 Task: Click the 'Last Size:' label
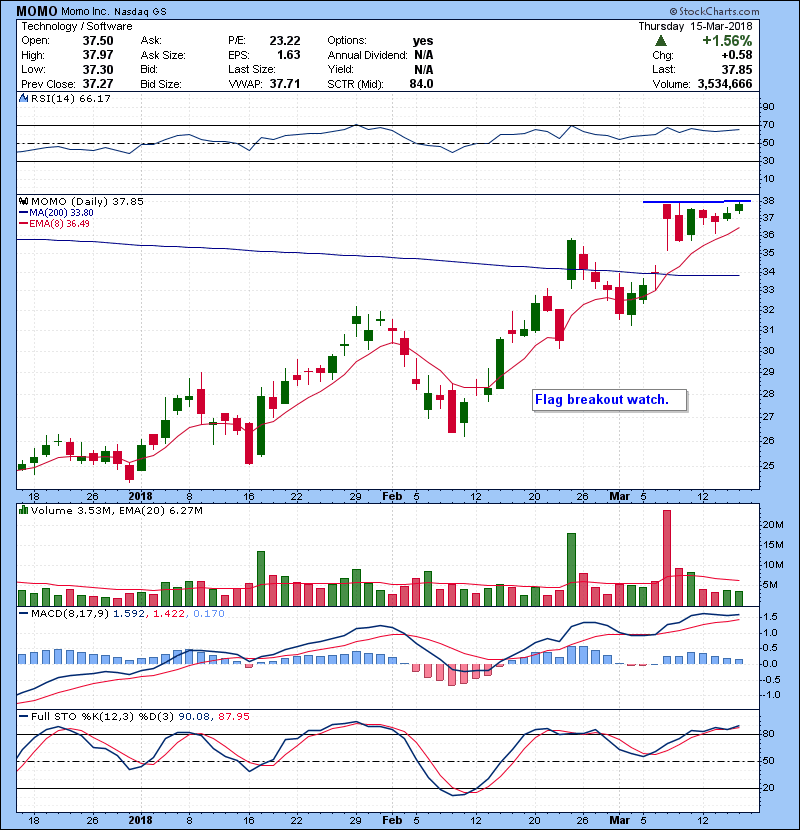click(x=252, y=69)
